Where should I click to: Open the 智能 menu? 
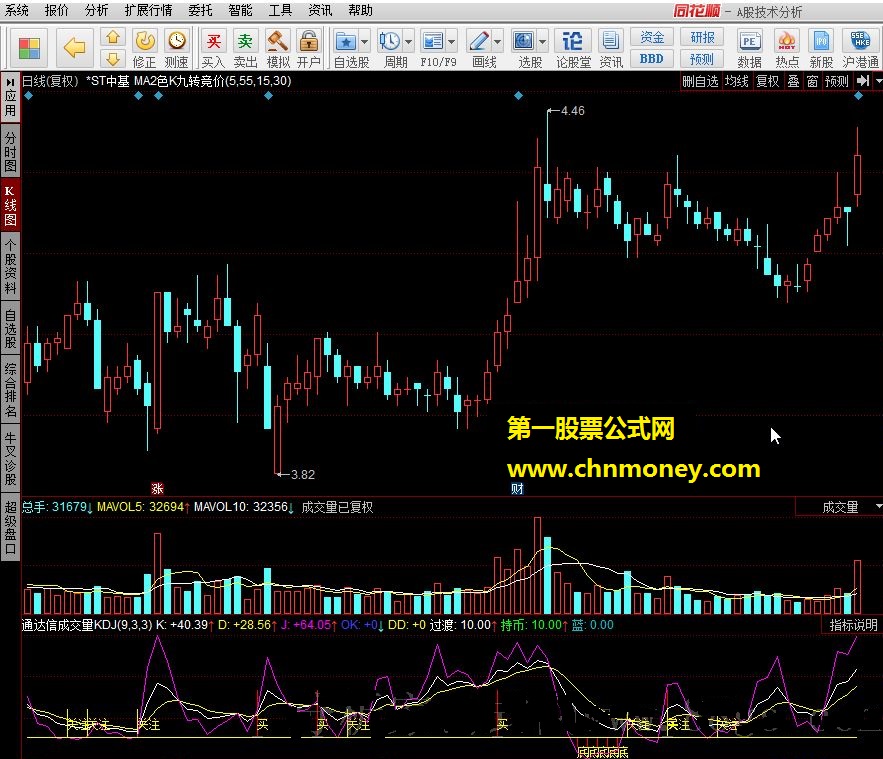click(x=240, y=10)
